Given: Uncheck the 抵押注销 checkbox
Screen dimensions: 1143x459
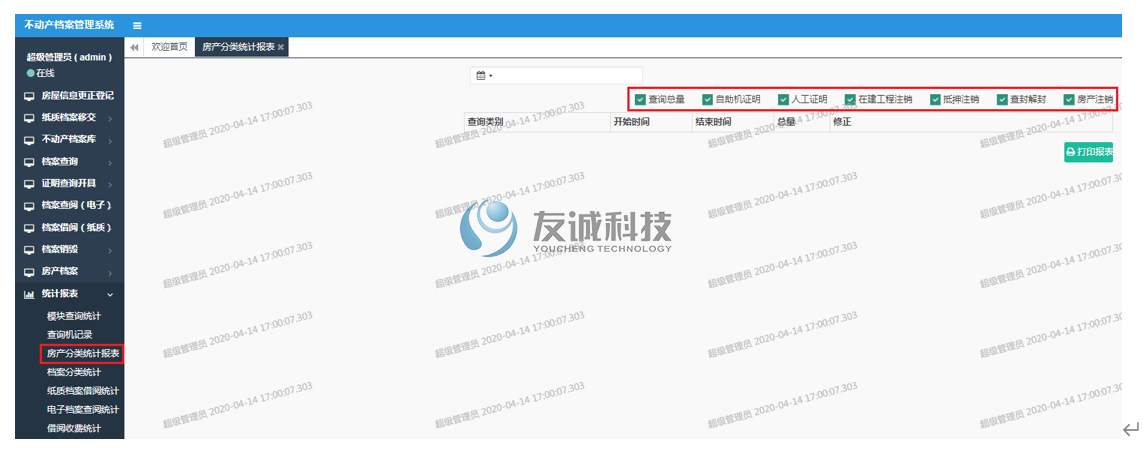Looking at the screenshot, I should click(935, 99).
